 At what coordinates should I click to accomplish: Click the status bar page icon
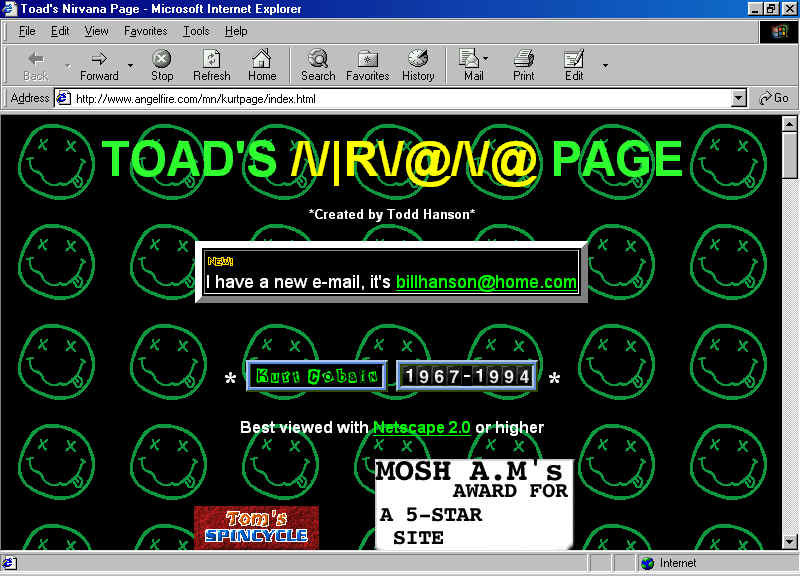(x=9, y=563)
